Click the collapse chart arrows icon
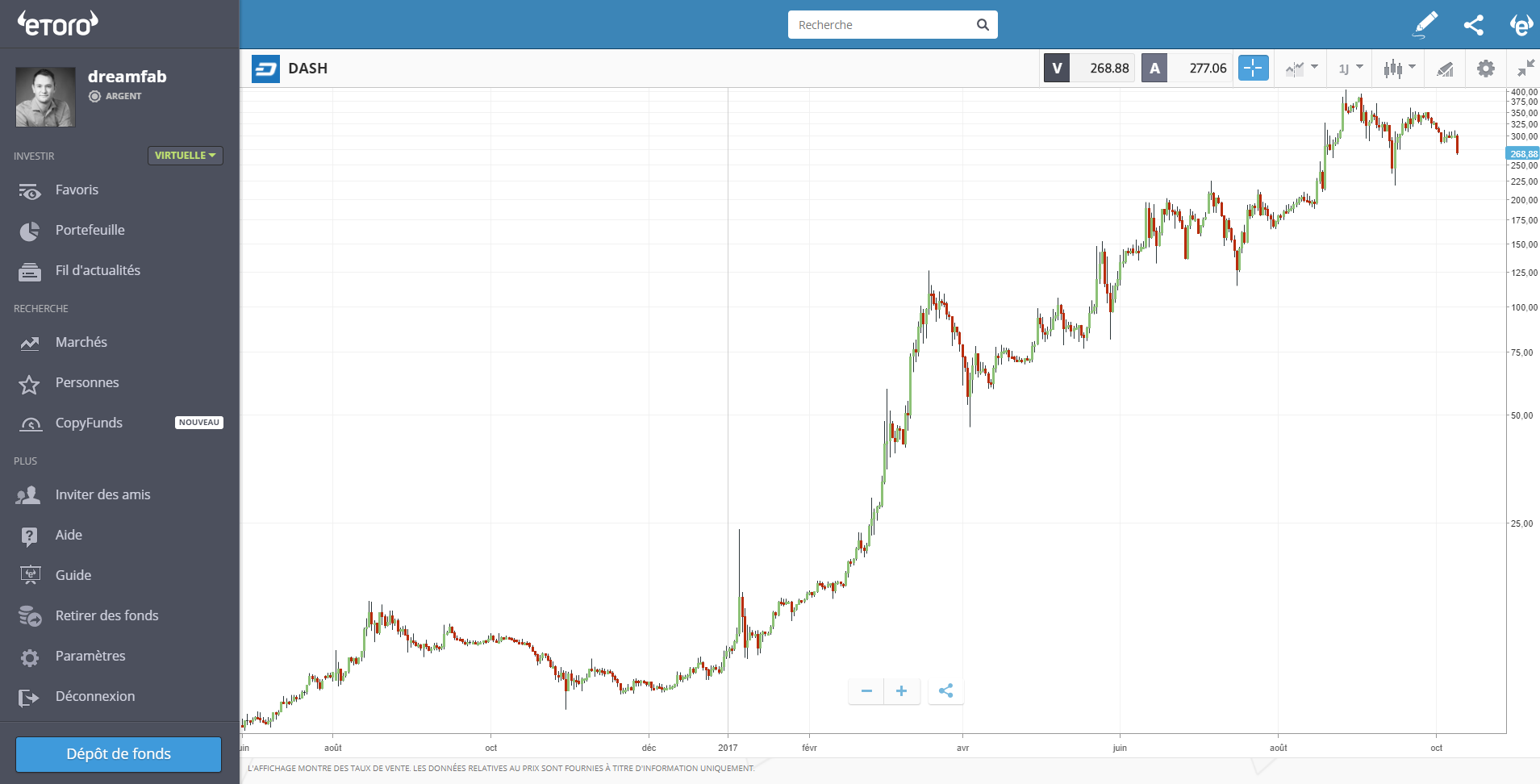1540x784 pixels. pyautogui.click(x=1525, y=69)
